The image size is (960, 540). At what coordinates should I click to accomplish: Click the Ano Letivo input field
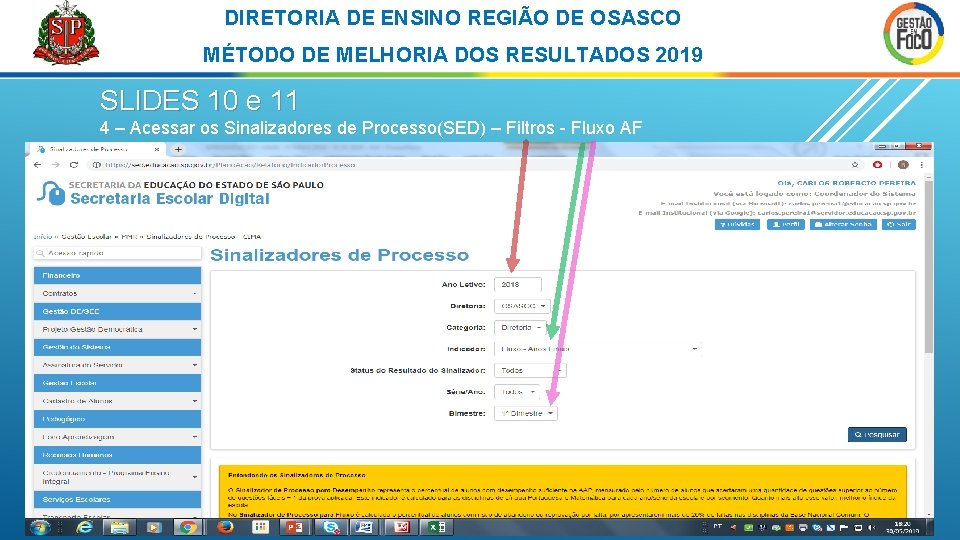[517, 285]
